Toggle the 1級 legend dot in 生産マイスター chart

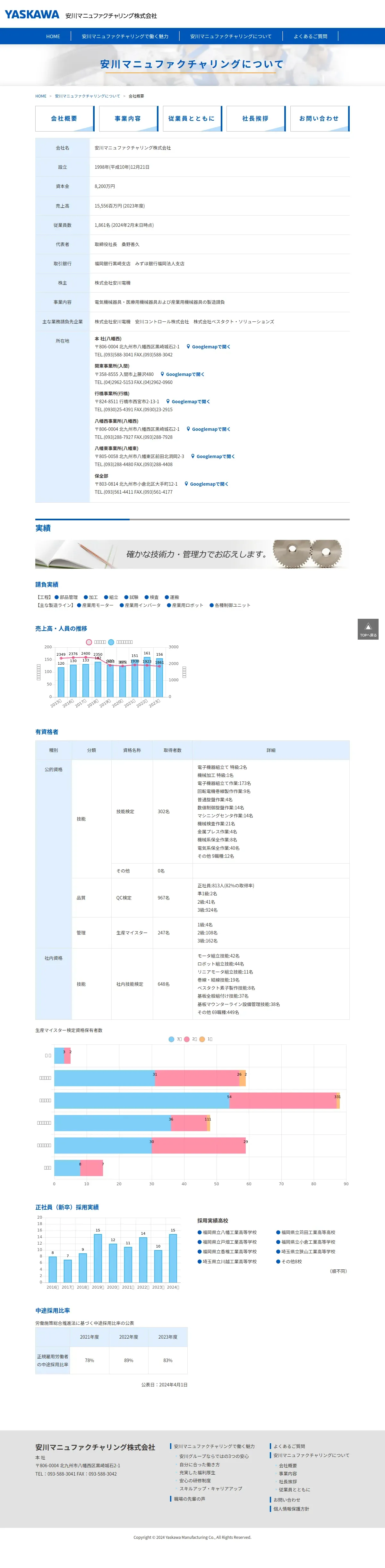(202, 1039)
